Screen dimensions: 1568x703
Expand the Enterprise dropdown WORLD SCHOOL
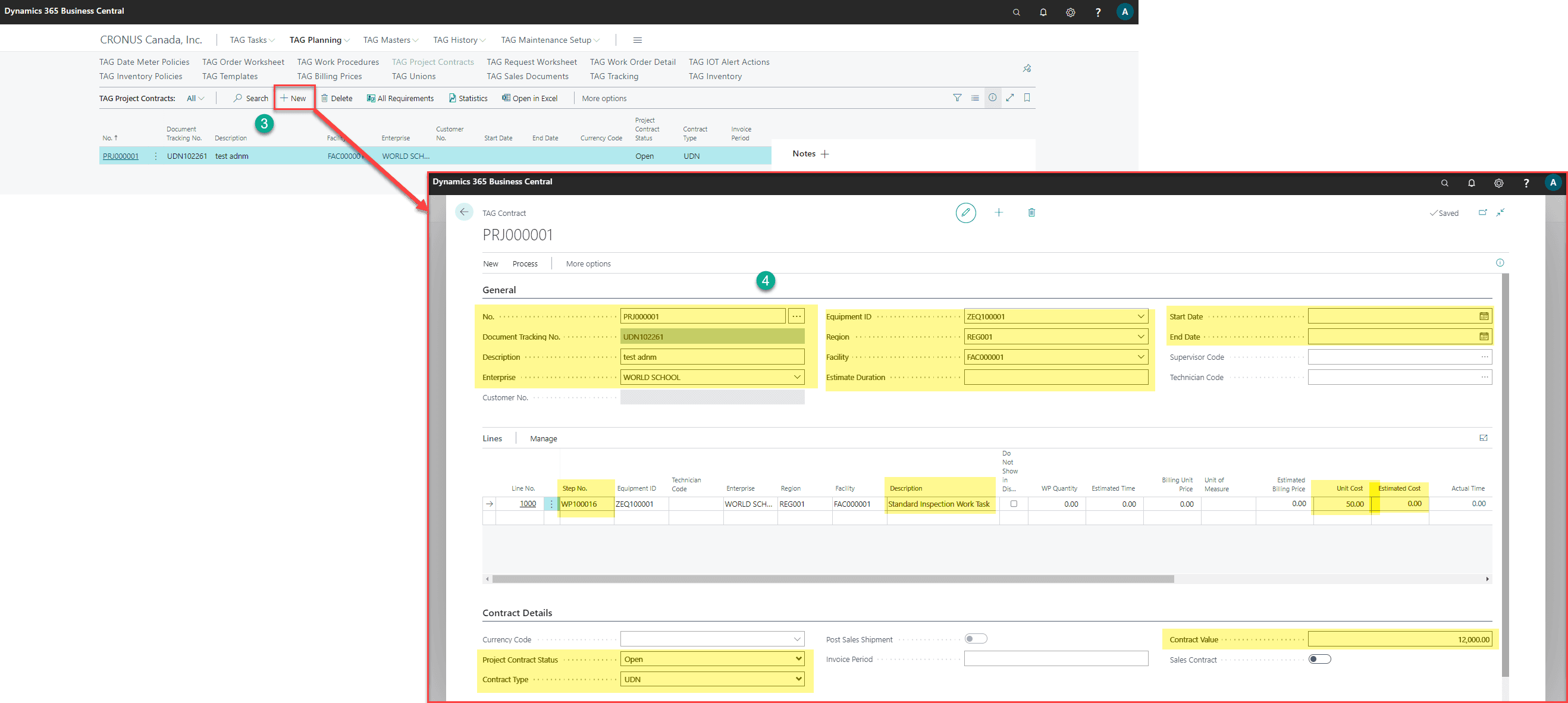(x=796, y=377)
